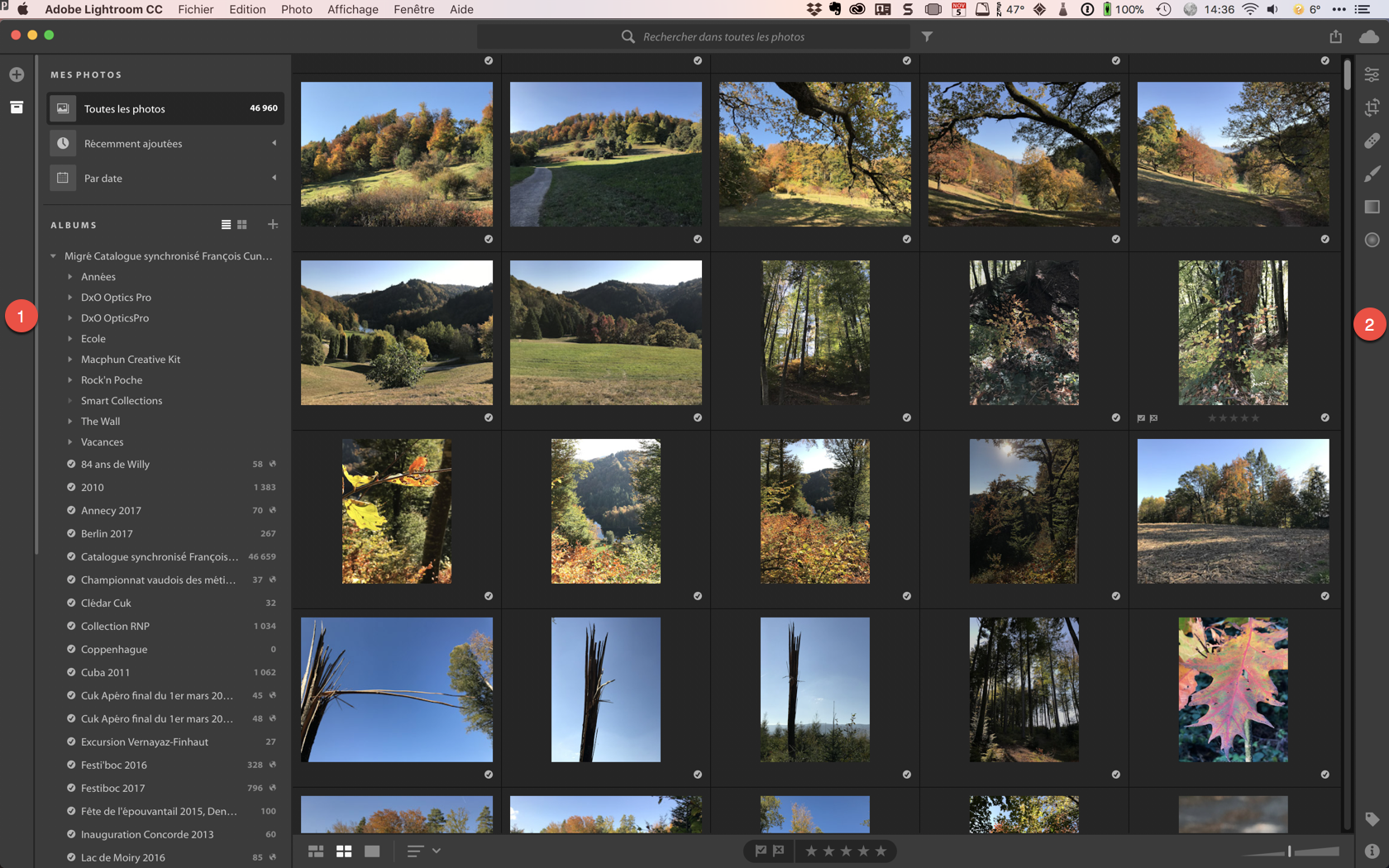Open the Fichier menu
Image resolution: width=1389 pixels, height=868 pixels.
point(196,9)
